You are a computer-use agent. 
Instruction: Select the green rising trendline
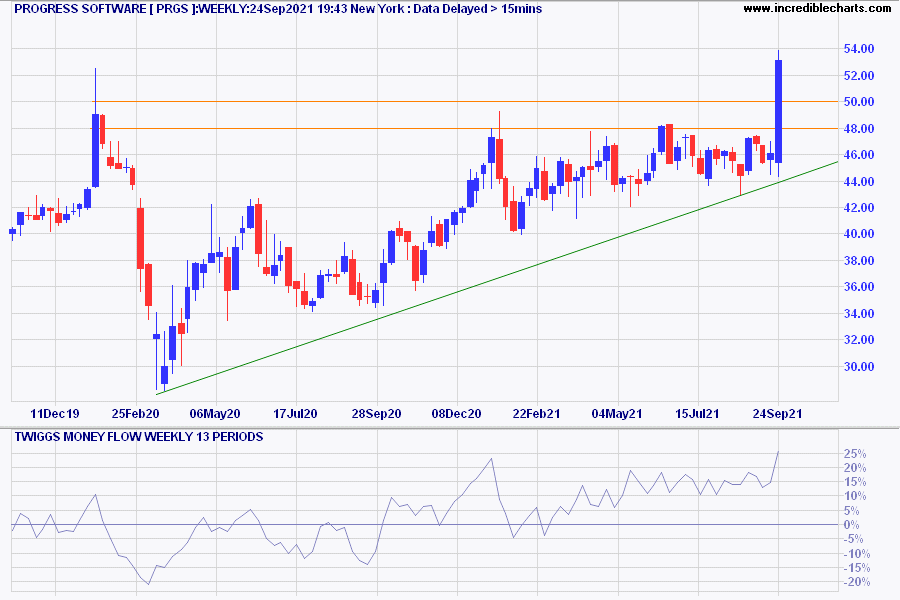point(497,278)
